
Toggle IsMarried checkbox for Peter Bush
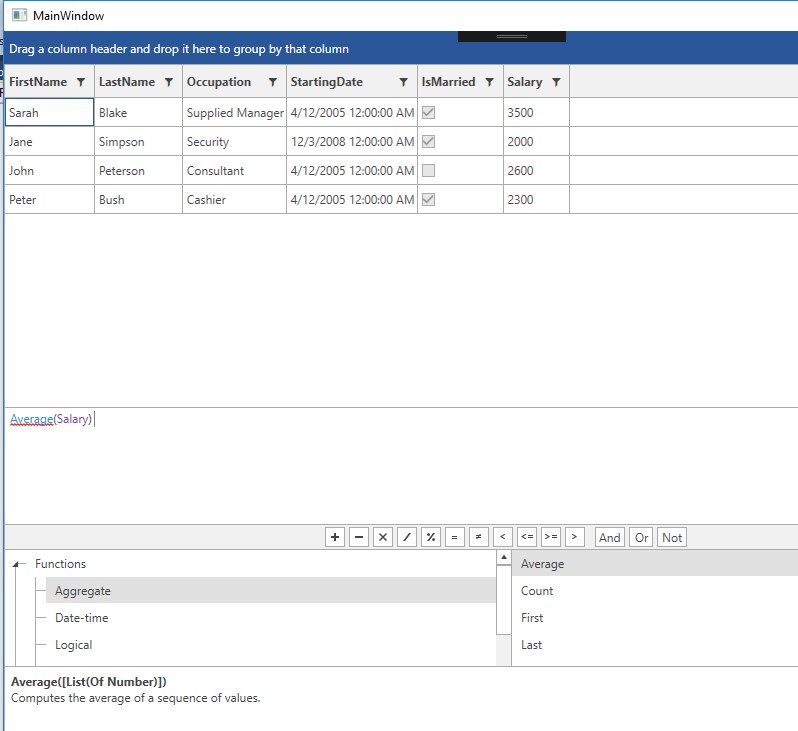(x=429, y=200)
